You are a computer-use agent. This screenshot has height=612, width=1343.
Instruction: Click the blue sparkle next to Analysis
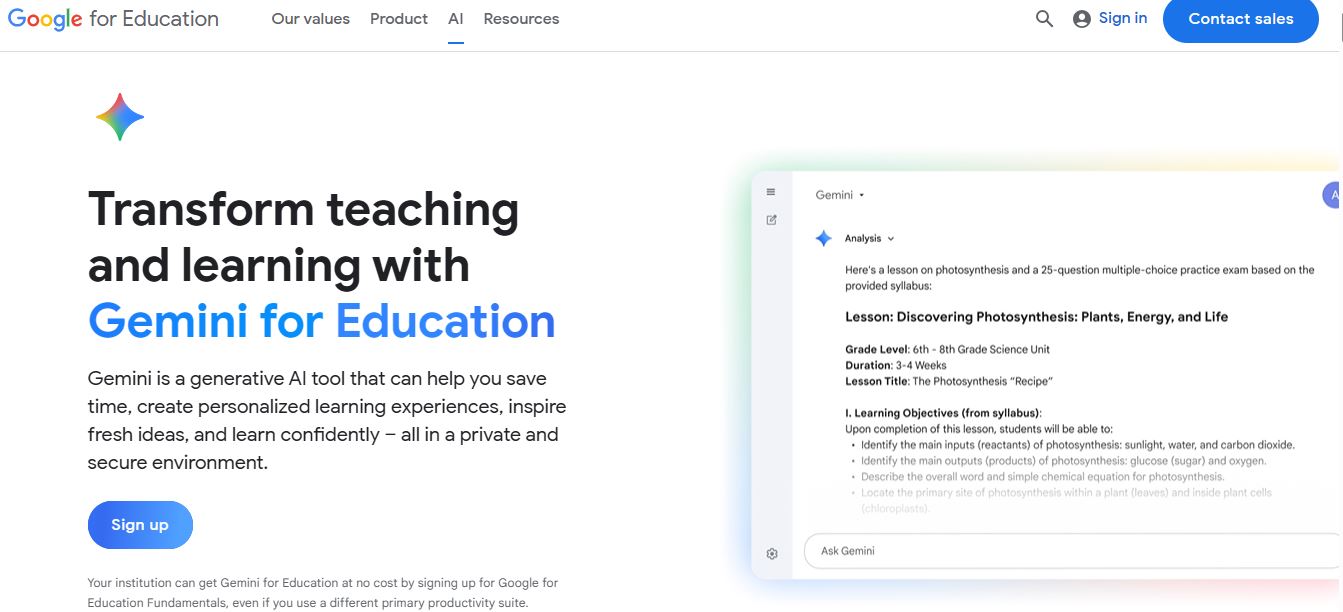(x=823, y=238)
